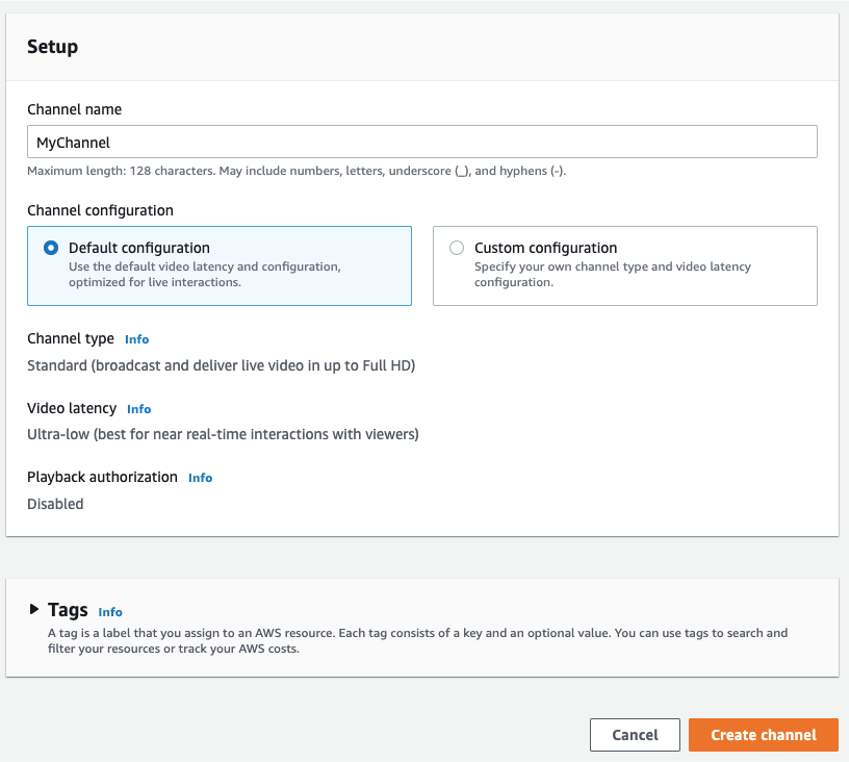Click the Disabled playback authorization value
This screenshot has width=849, height=762.
(x=55, y=504)
